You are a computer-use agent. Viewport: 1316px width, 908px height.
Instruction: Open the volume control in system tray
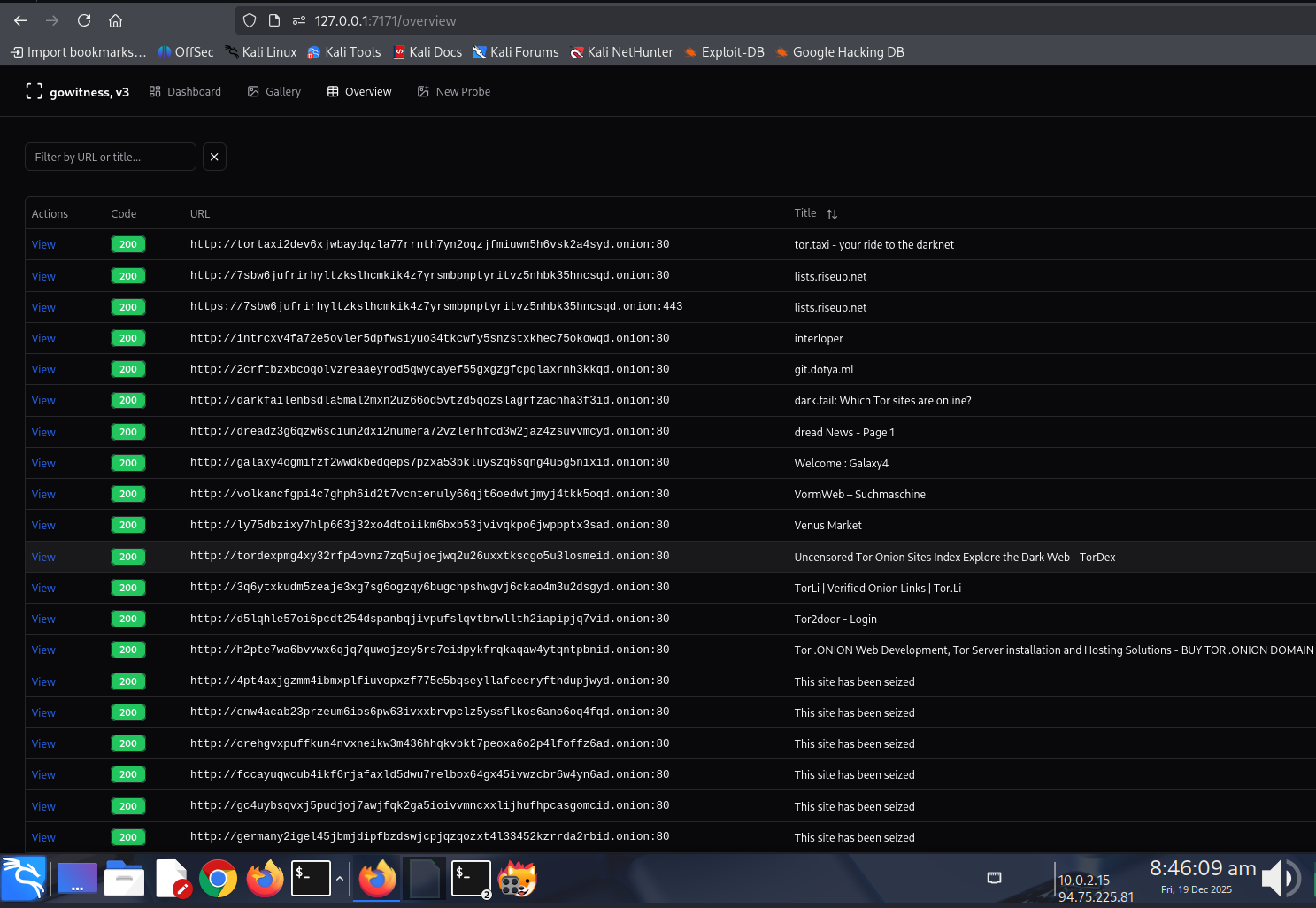coord(1281,879)
